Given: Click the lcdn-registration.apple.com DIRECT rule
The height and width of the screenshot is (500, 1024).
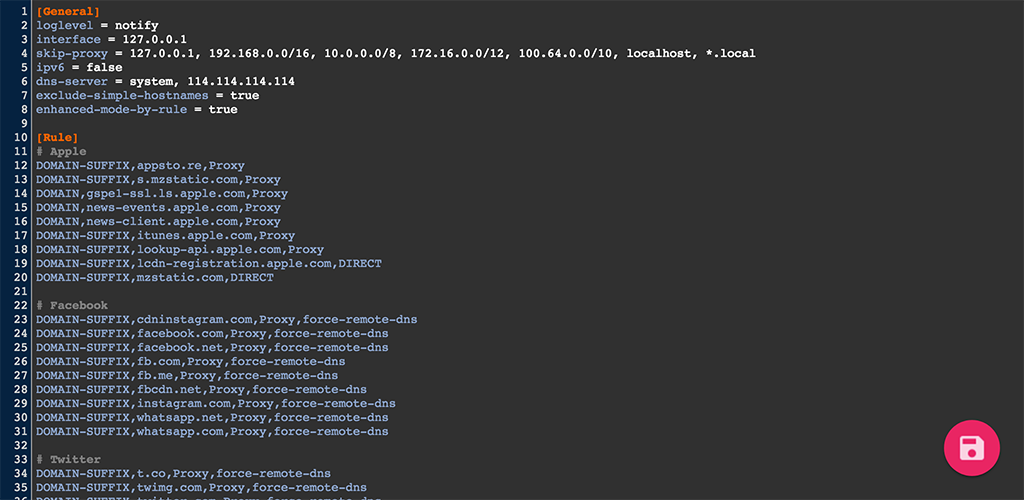Looking at the screenshot, I should click(x=208, y=263).
